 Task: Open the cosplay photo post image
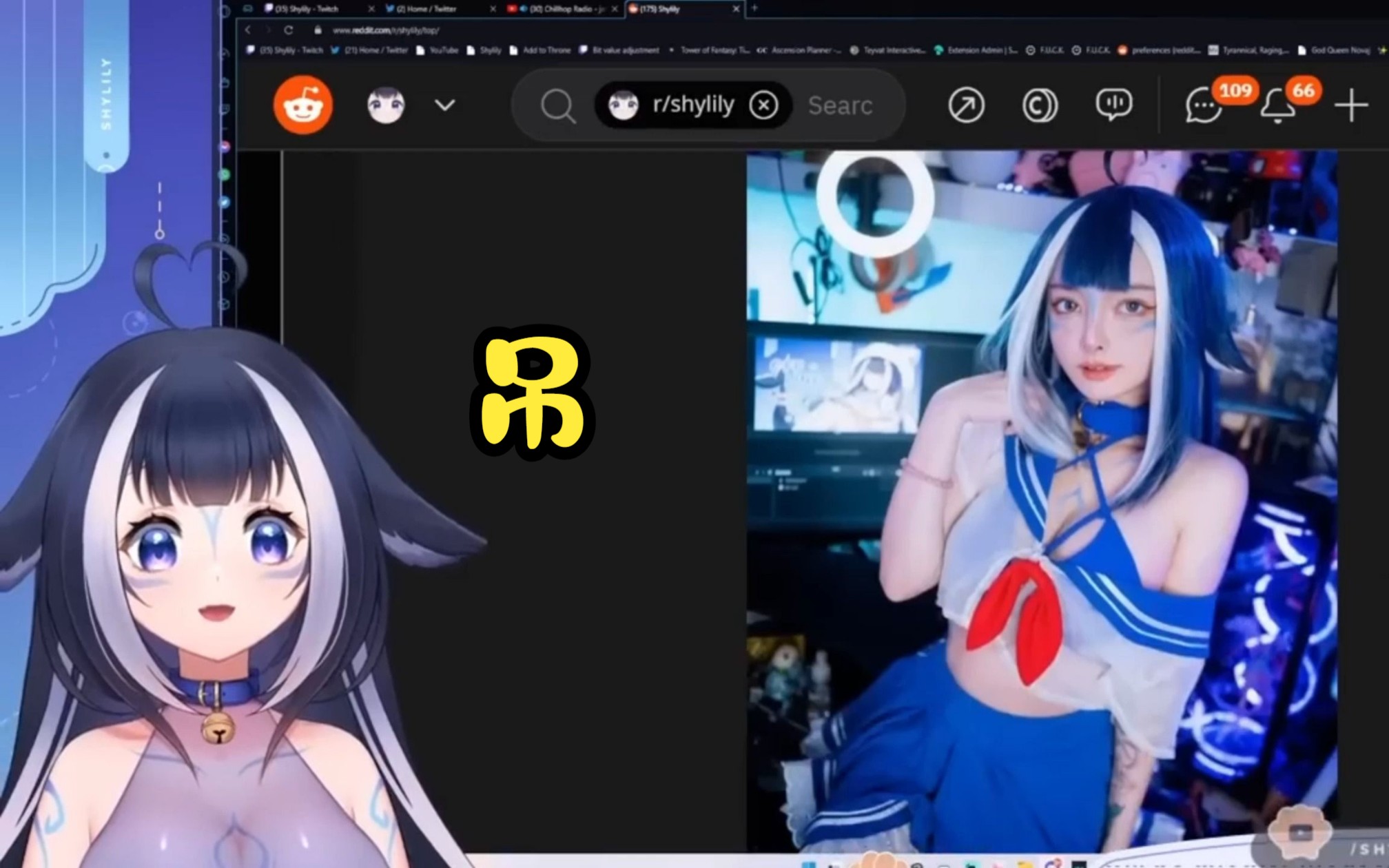click(x=1042, y=502)
